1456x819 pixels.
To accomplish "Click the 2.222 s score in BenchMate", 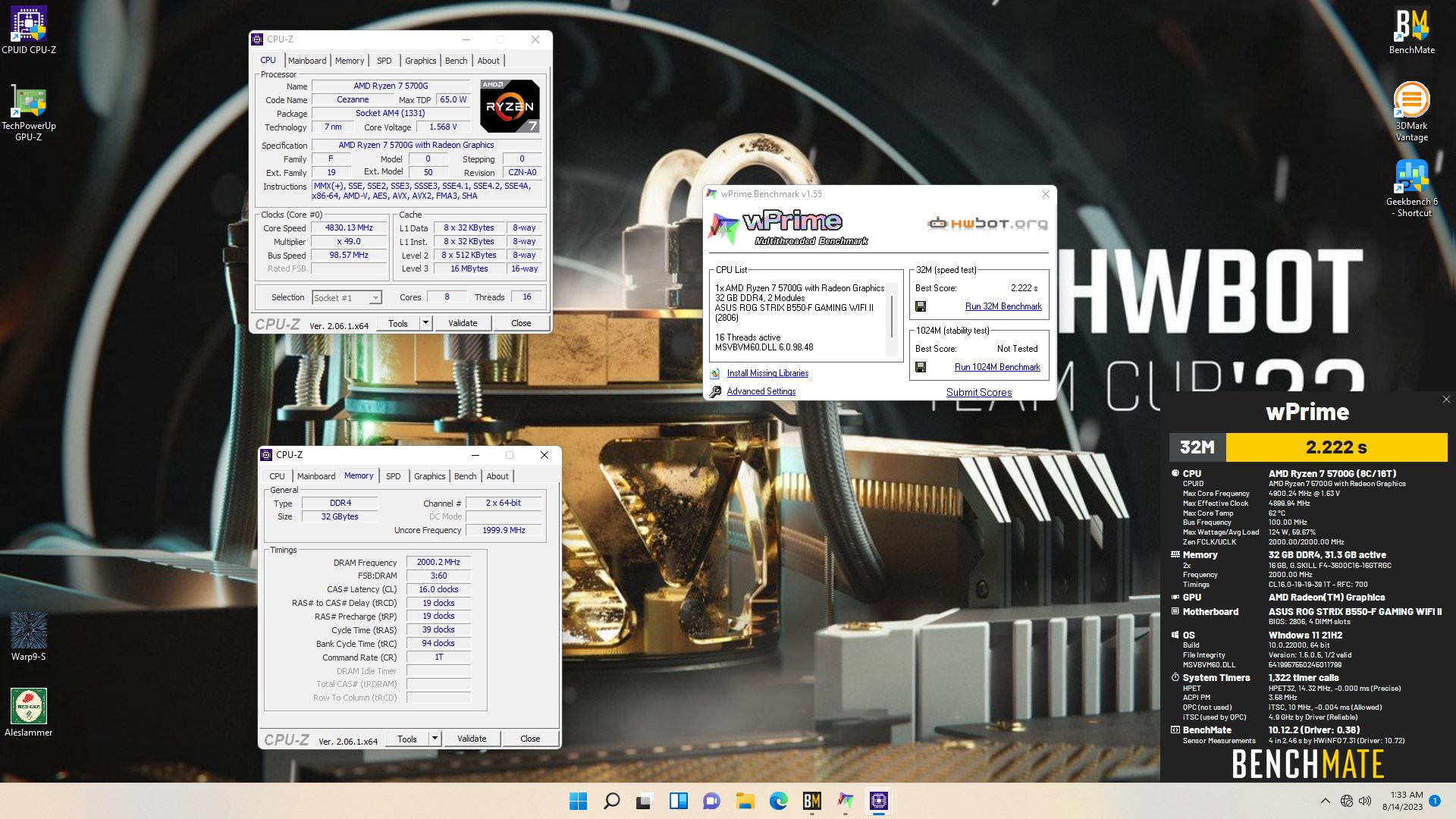I will (1336, 447).
